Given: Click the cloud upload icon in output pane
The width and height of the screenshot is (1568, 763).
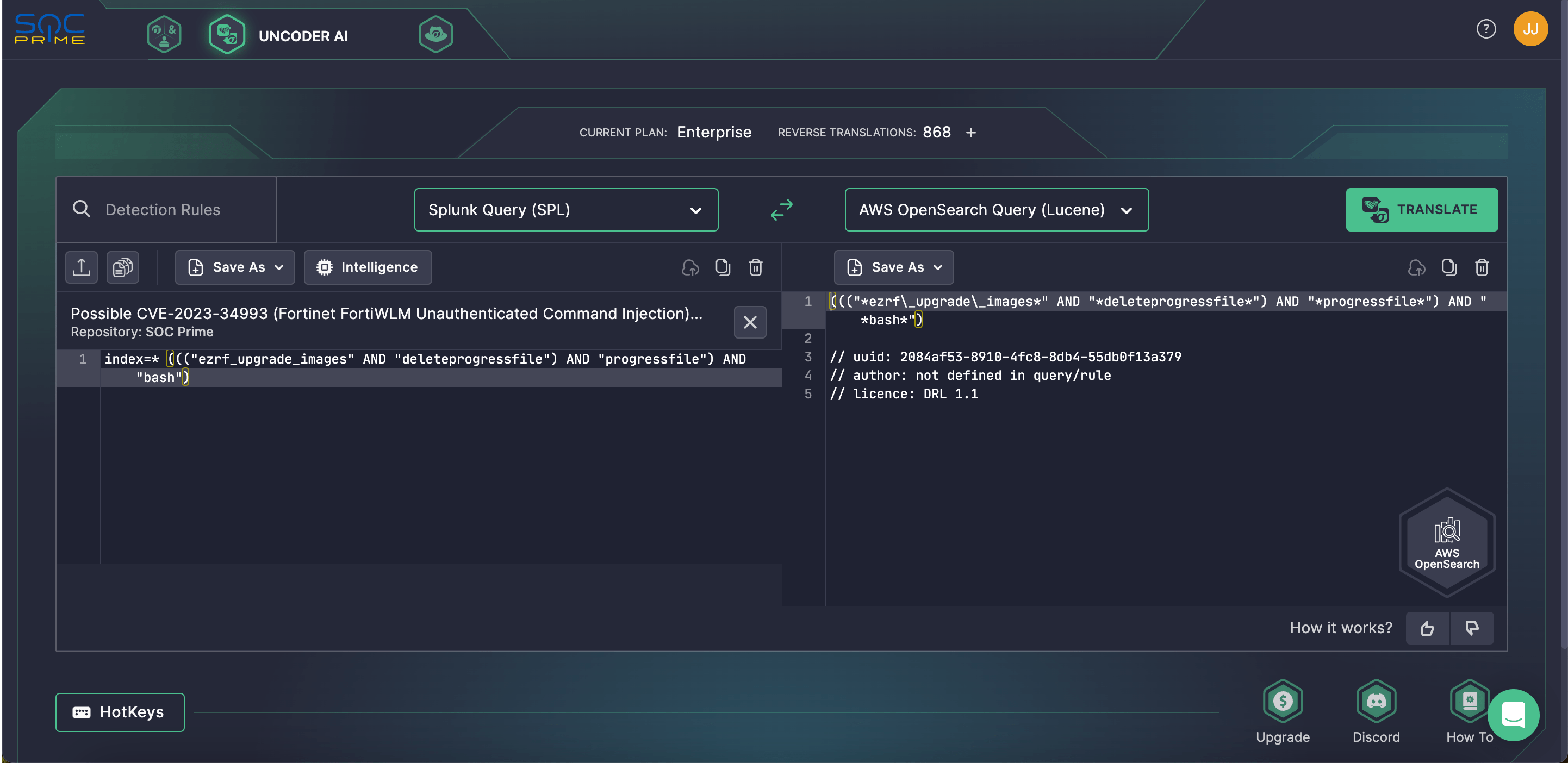Looking at the screenshot, I should point(1416,267).
